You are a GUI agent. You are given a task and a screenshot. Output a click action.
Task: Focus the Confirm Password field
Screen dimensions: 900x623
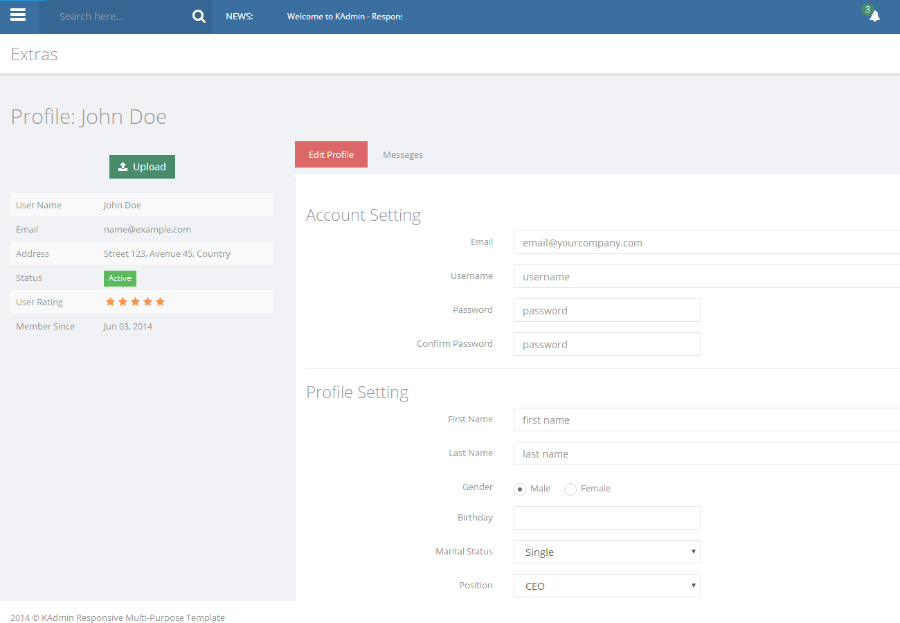click(x=606, y=344)
